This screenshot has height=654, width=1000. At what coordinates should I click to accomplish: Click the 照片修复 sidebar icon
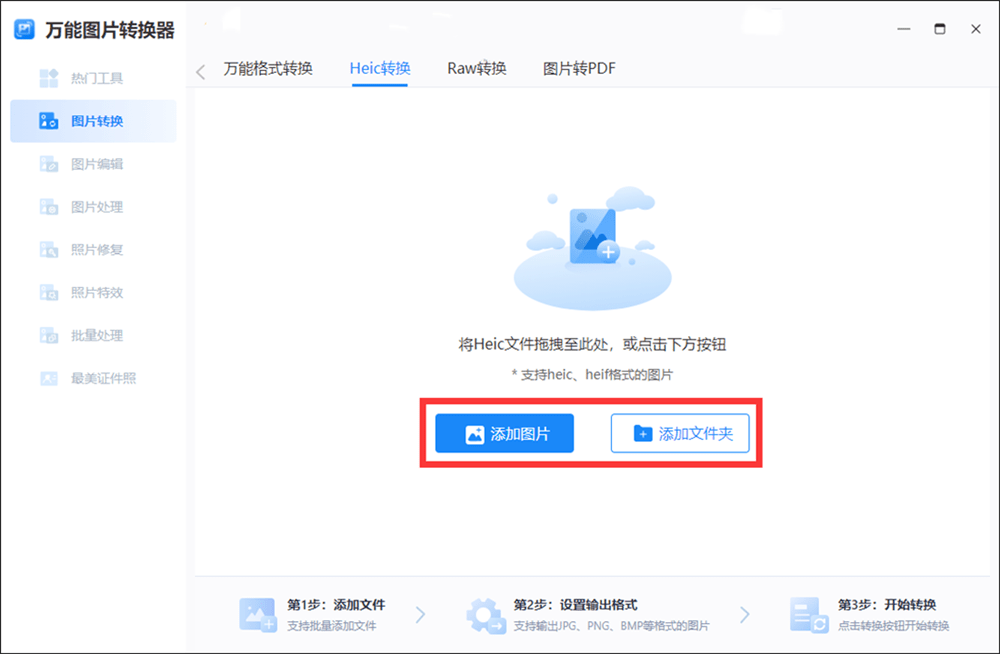pos(49,249)
